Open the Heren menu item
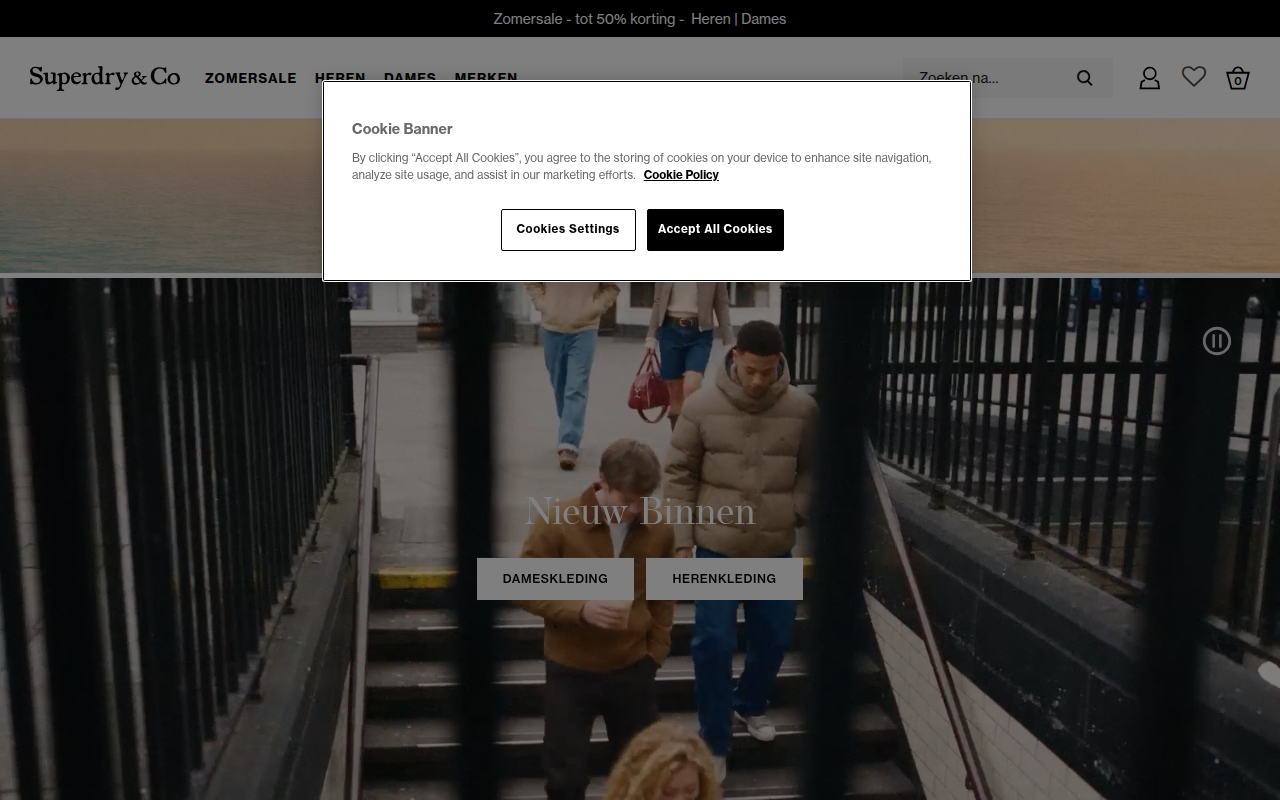 [340, 77]
